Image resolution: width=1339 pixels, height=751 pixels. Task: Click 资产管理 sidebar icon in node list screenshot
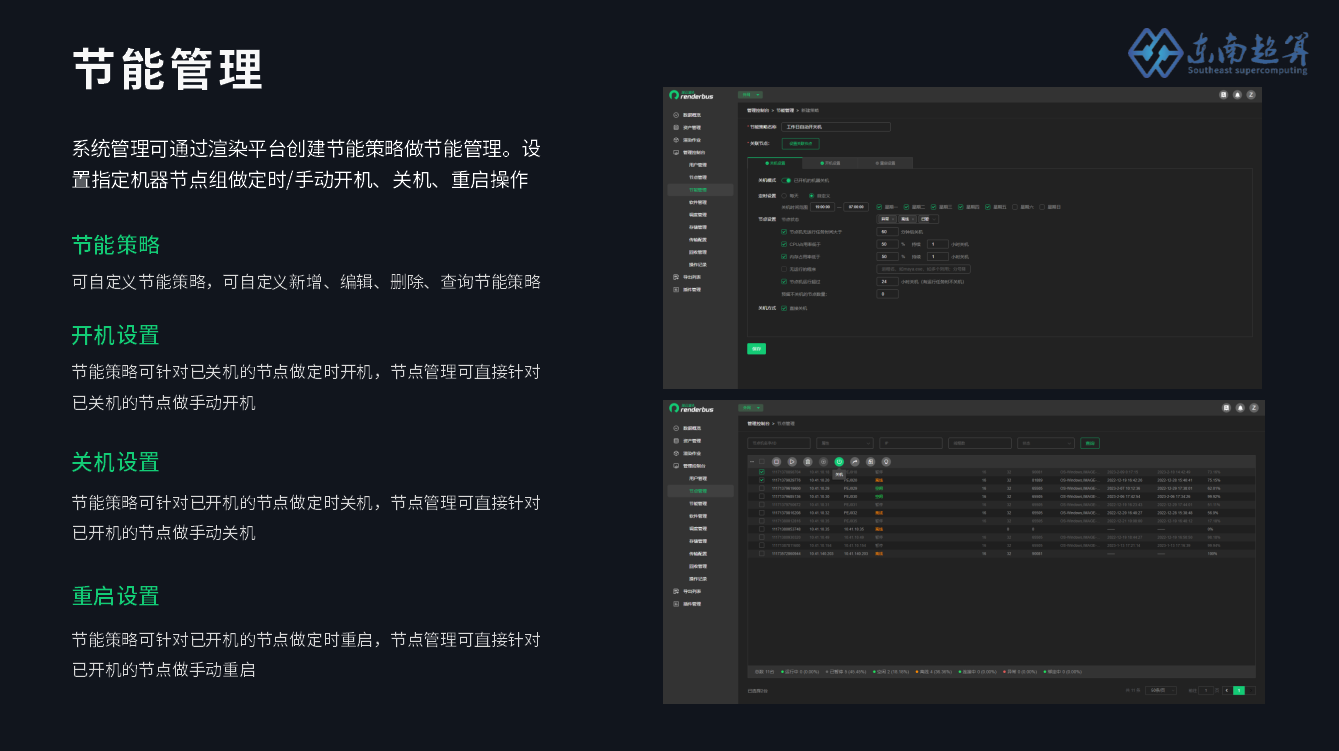pyautogui.click(x=676, y=440)
